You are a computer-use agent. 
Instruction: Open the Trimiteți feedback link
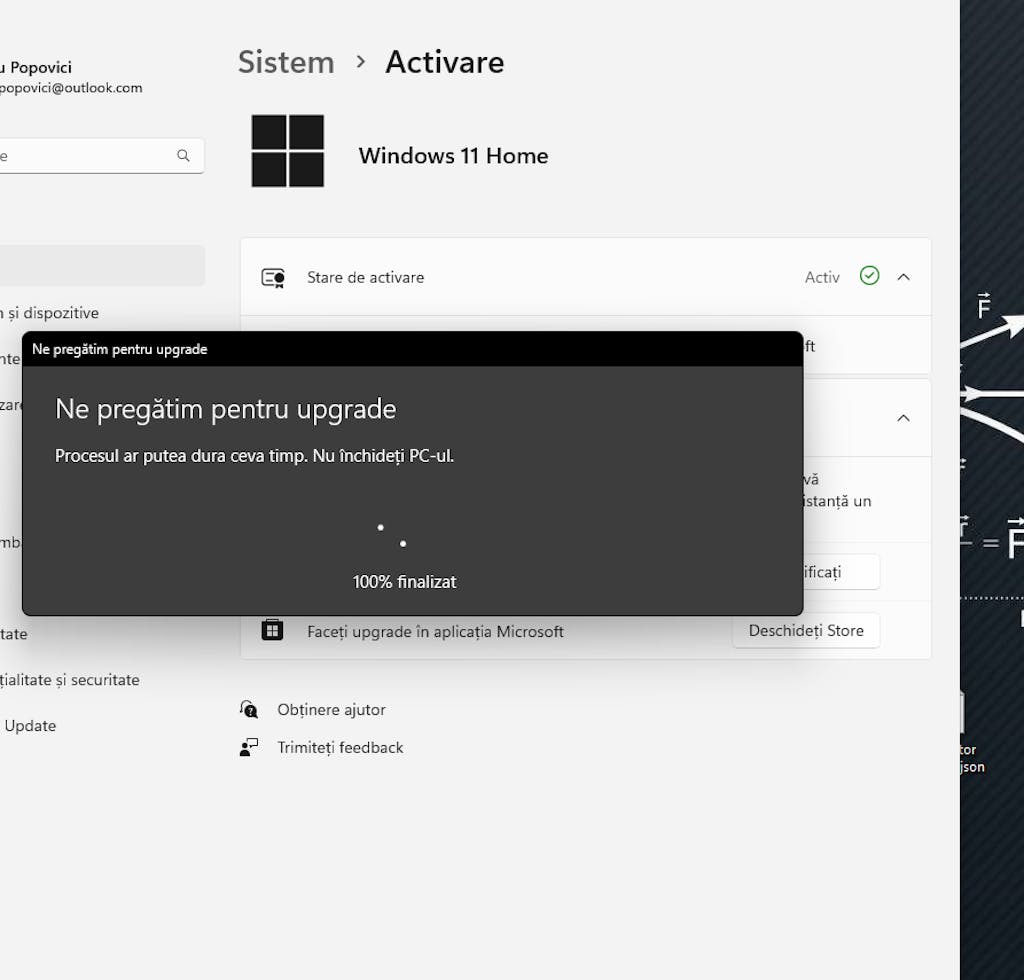[x=340, y=747]
